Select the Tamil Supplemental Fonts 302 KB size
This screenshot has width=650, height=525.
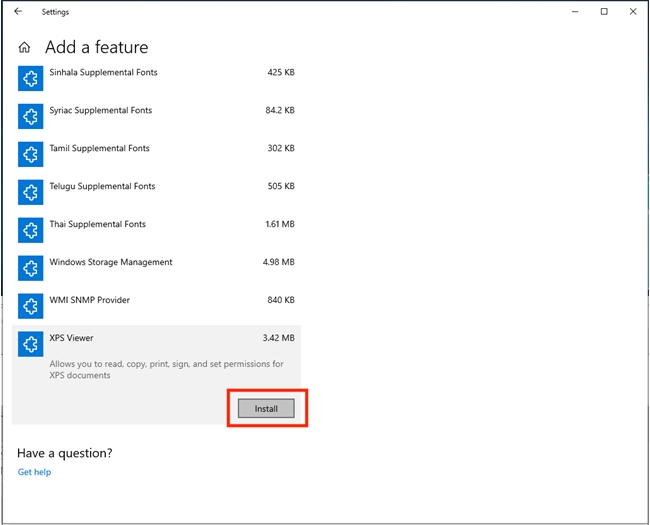pyautogui.click(x=281, y=148)
